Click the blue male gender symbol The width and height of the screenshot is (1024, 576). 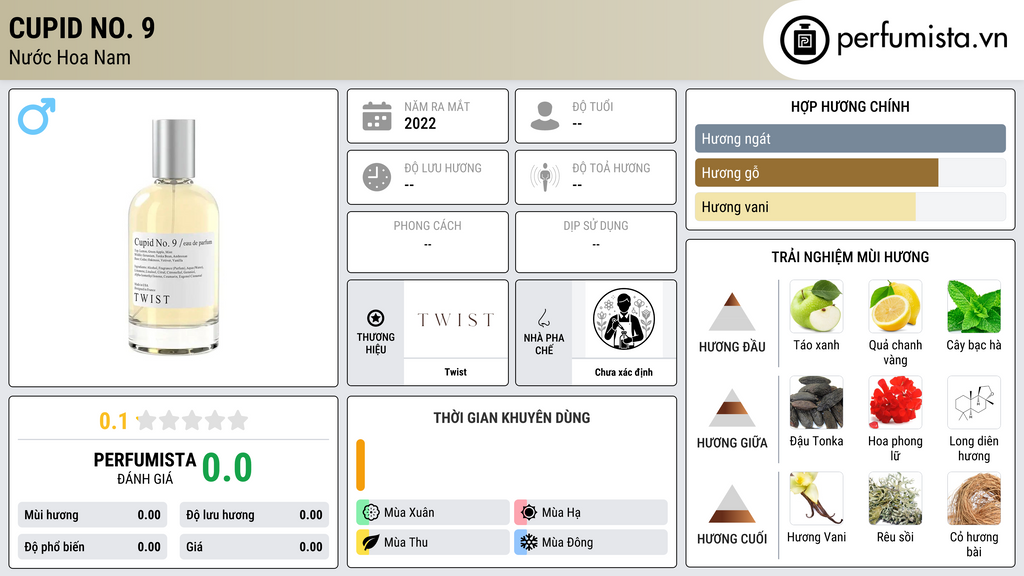click(x=37, y=116)
